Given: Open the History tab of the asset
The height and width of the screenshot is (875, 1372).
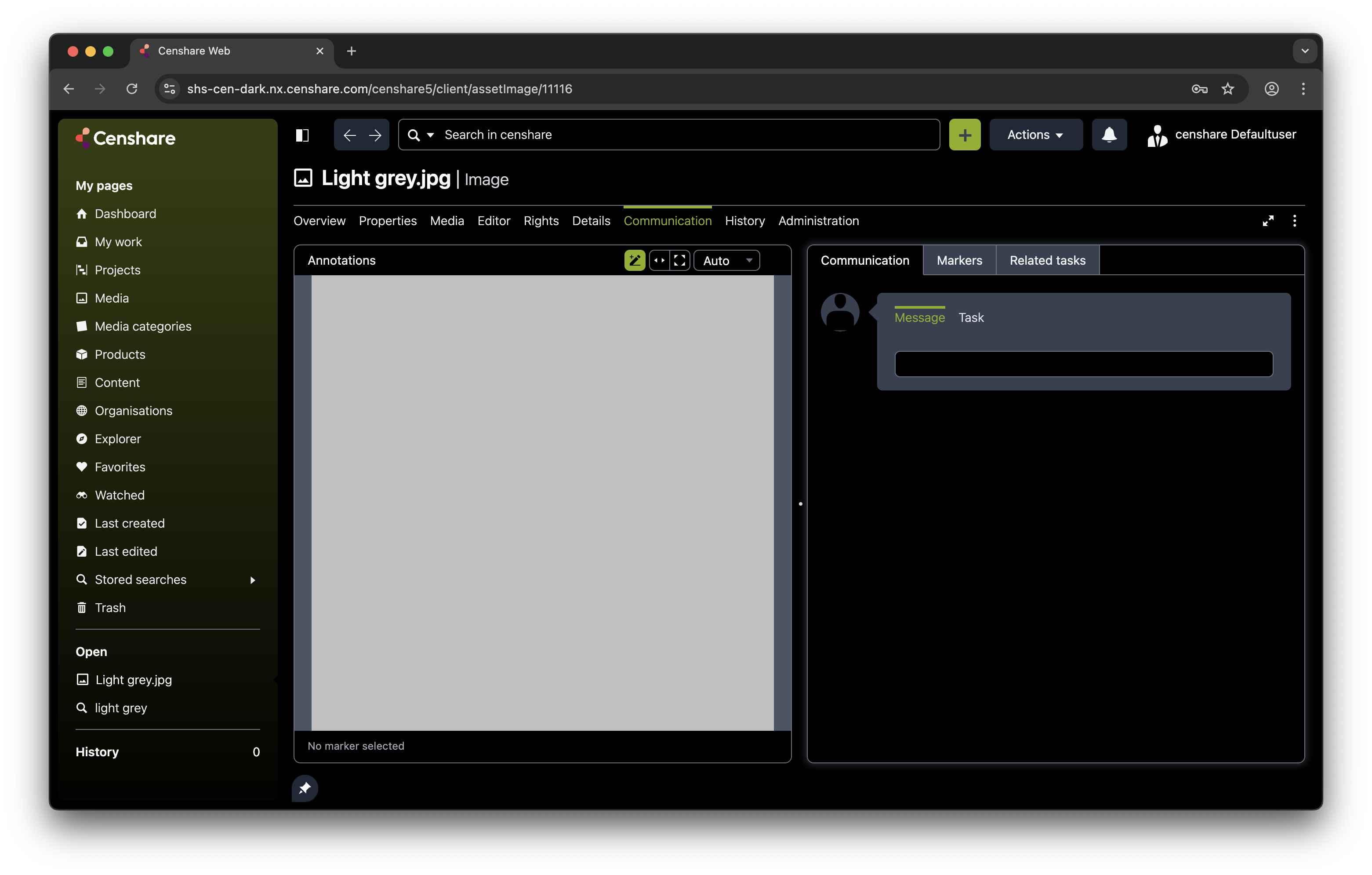Looking at the screenshot, I should click(745, 221).
